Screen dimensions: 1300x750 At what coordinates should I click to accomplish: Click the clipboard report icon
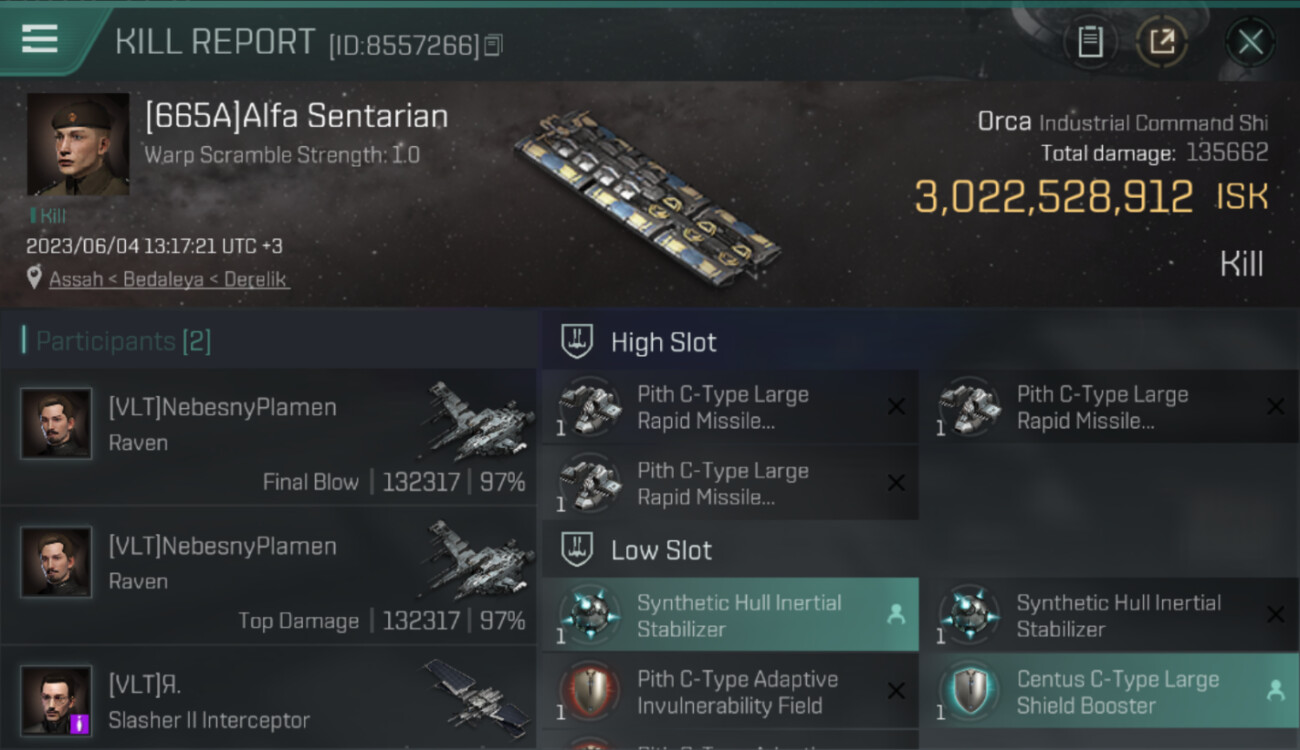pos(1090,42)
